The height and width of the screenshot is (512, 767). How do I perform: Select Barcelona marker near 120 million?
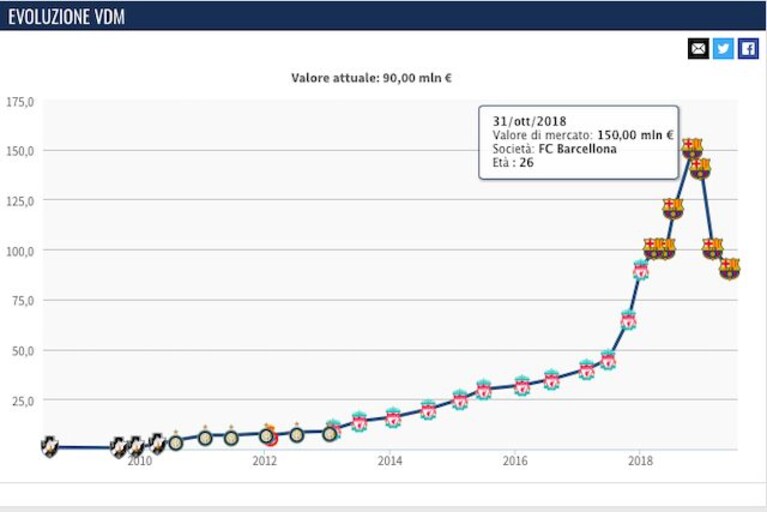pos(673,209)
